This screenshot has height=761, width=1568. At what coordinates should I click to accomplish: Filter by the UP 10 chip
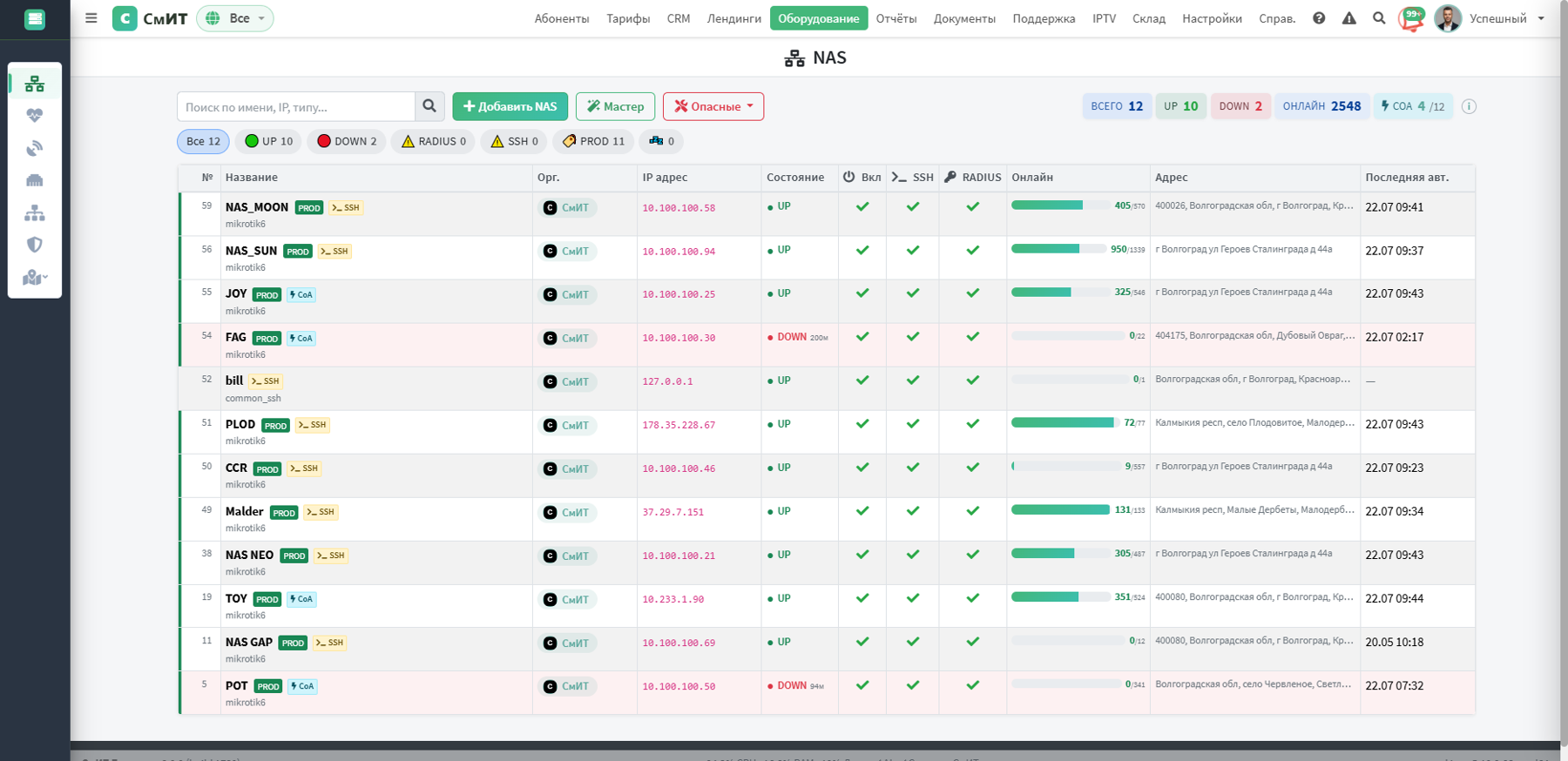pyautogui.click(x=269, y=141)
